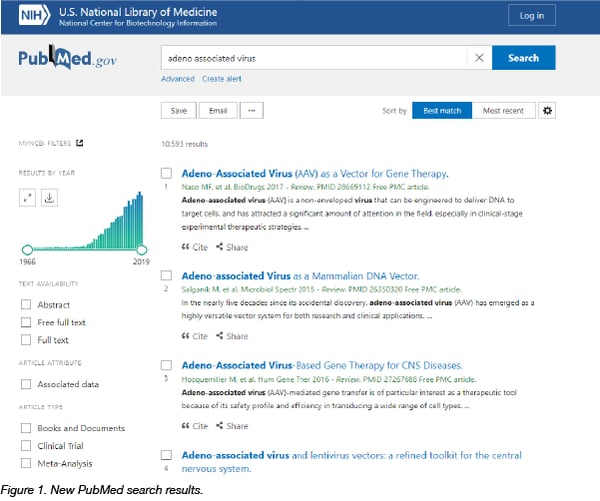
Task: Click the Search button
Action: 523,58
